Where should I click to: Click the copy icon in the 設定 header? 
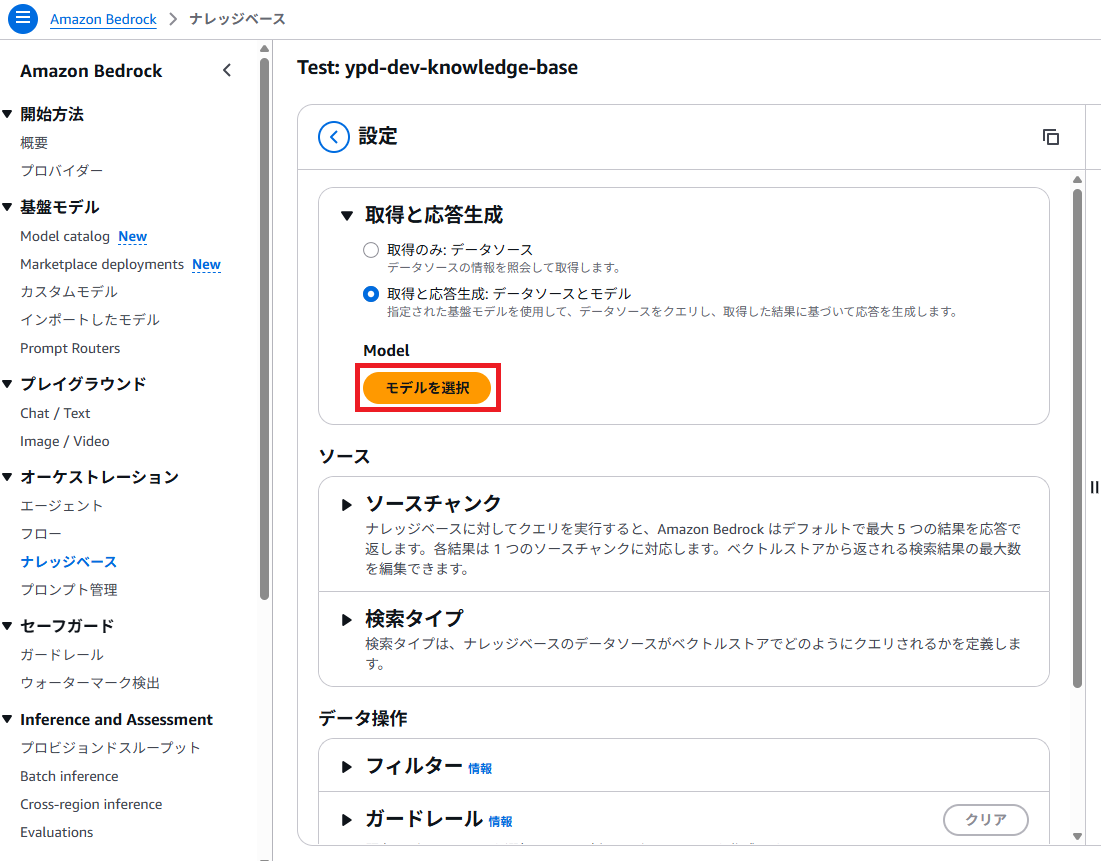coord(1050,137)
